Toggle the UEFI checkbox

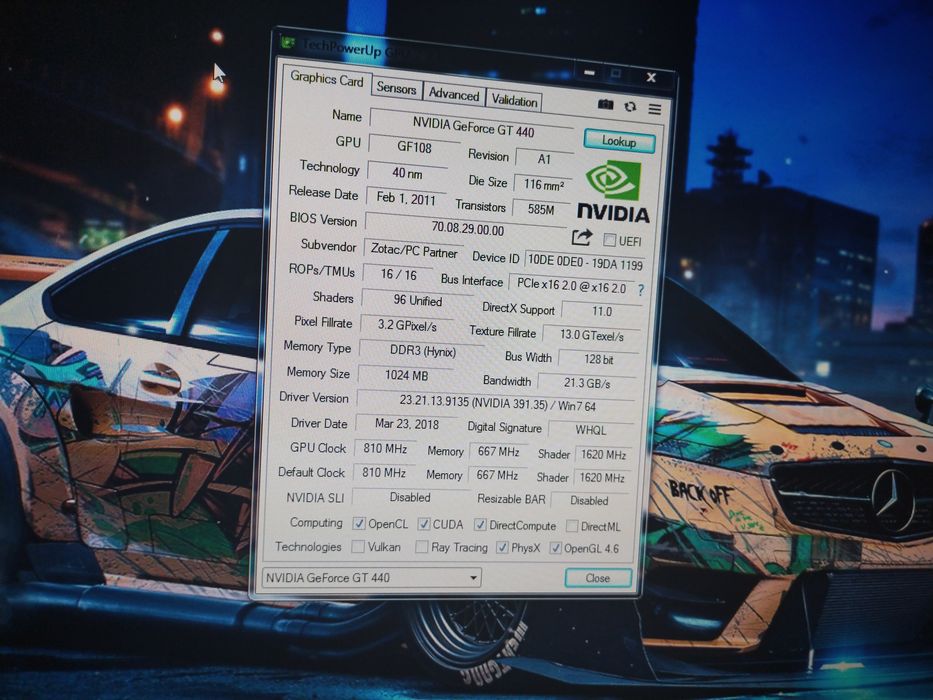coord(609,239)
